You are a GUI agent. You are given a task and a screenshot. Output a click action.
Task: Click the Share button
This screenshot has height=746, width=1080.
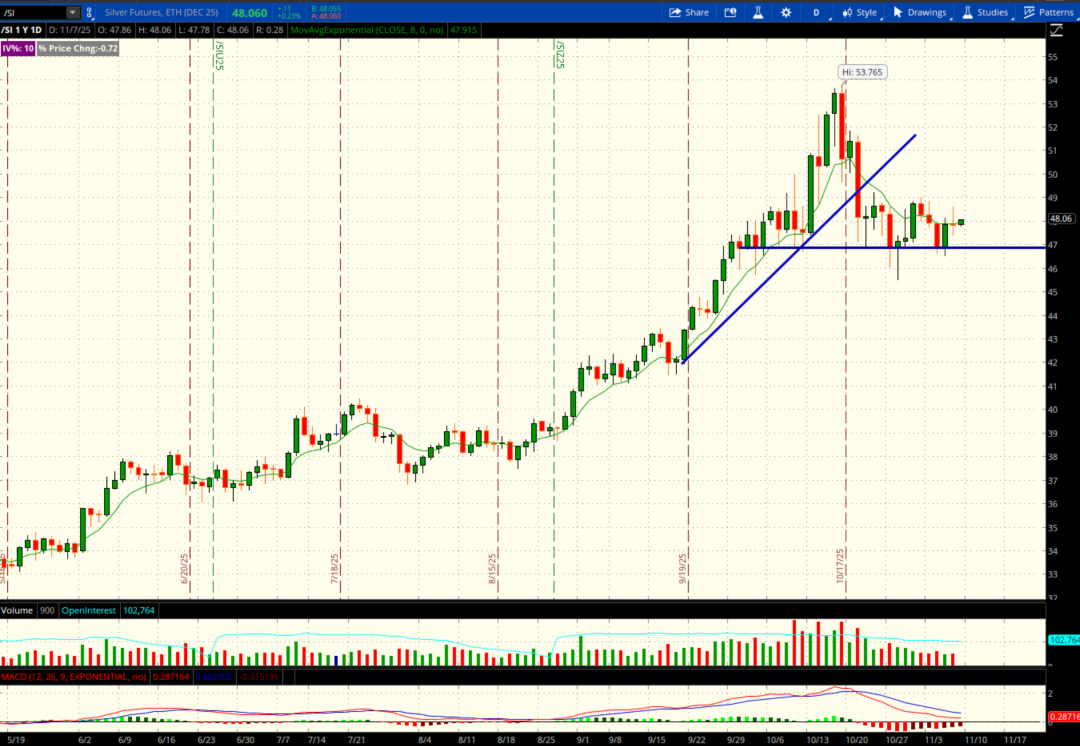[x=689, y=12]
